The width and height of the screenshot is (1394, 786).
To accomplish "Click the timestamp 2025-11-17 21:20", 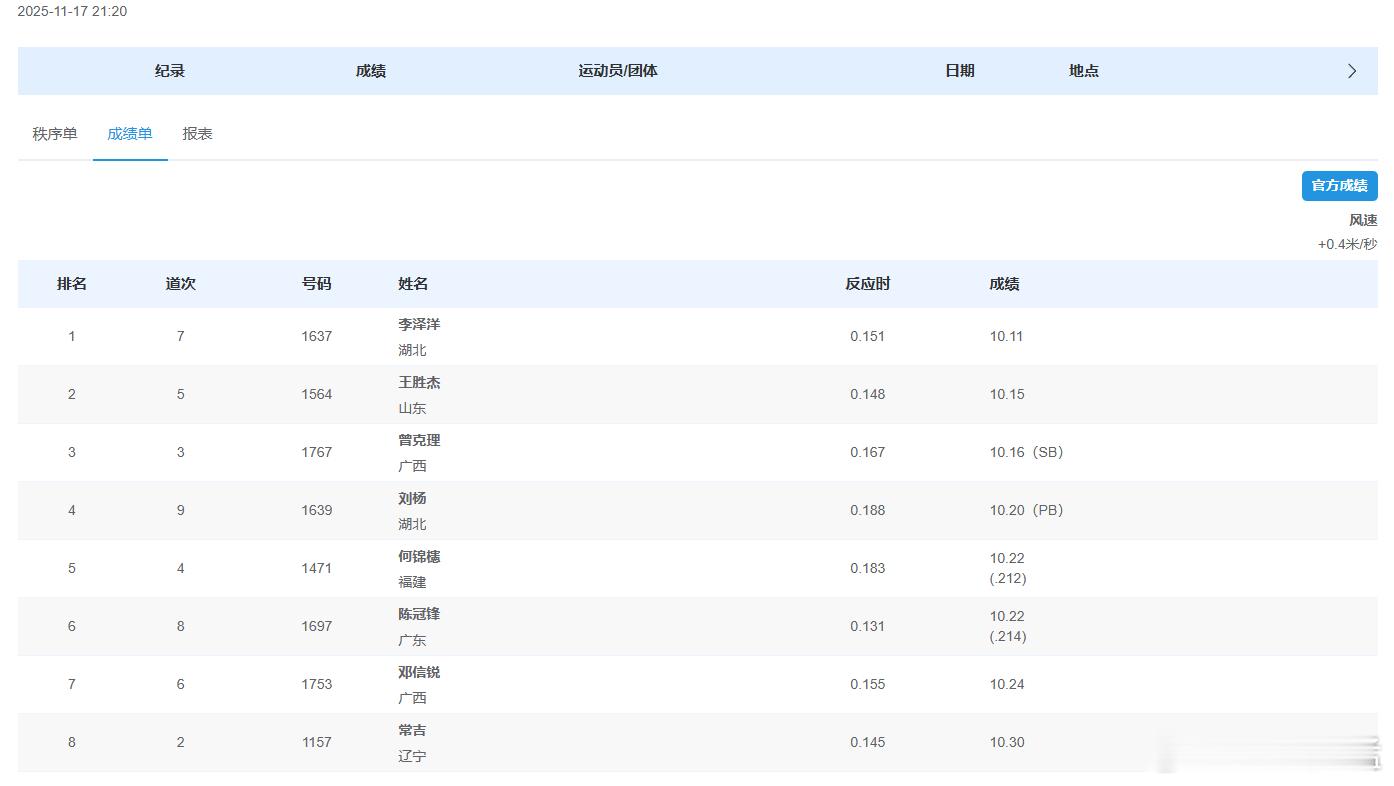I will pos(72,11).
